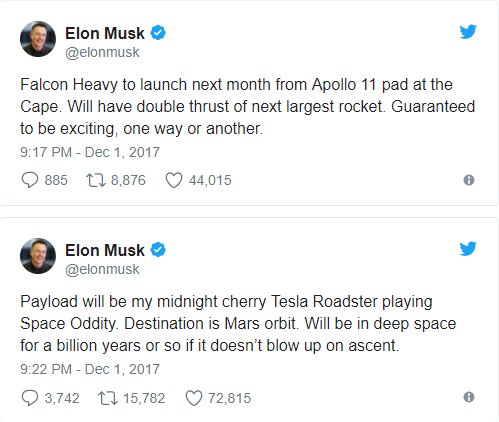The image size is (499, 422).
Task: Open the 9:17 PM - Dec 1, 2017 timestamp
Action: tap(90, 152)
